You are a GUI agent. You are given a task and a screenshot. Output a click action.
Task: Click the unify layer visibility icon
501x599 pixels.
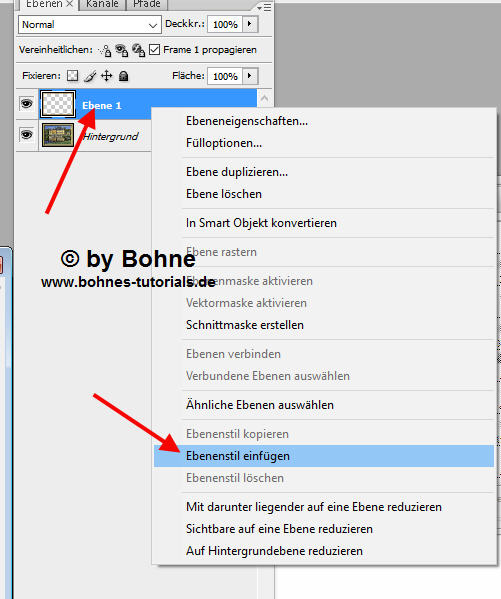coord(122,50)
